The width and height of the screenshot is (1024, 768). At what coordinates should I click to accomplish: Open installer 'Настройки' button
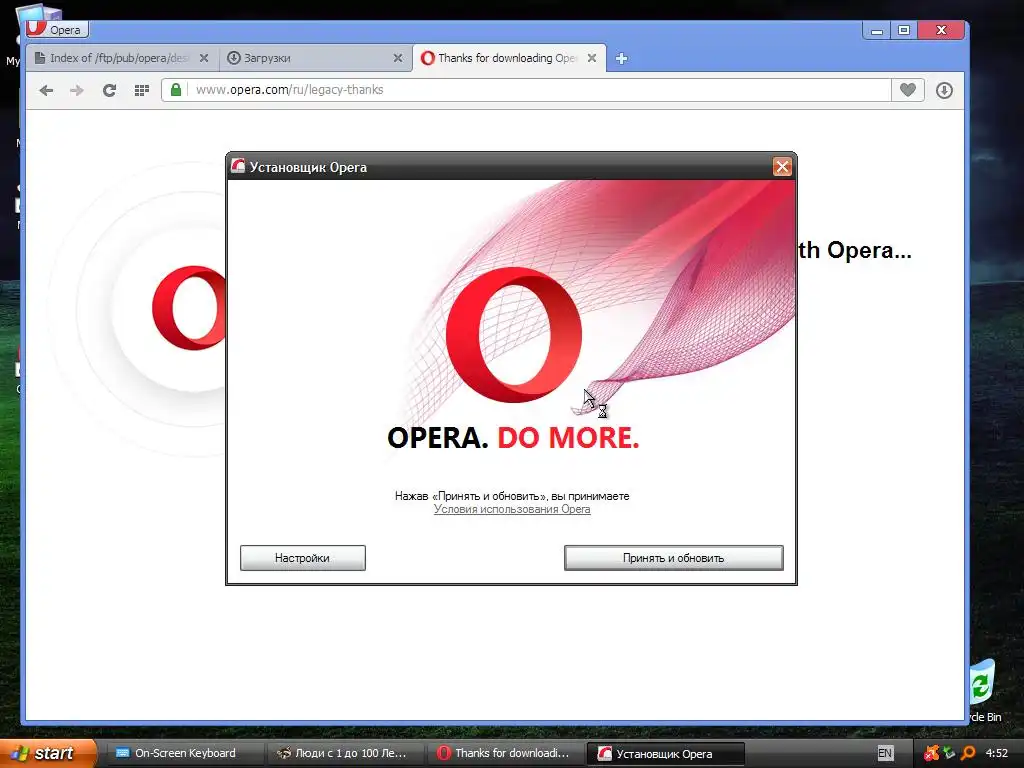pyautogui.click(x=302, y=558)
